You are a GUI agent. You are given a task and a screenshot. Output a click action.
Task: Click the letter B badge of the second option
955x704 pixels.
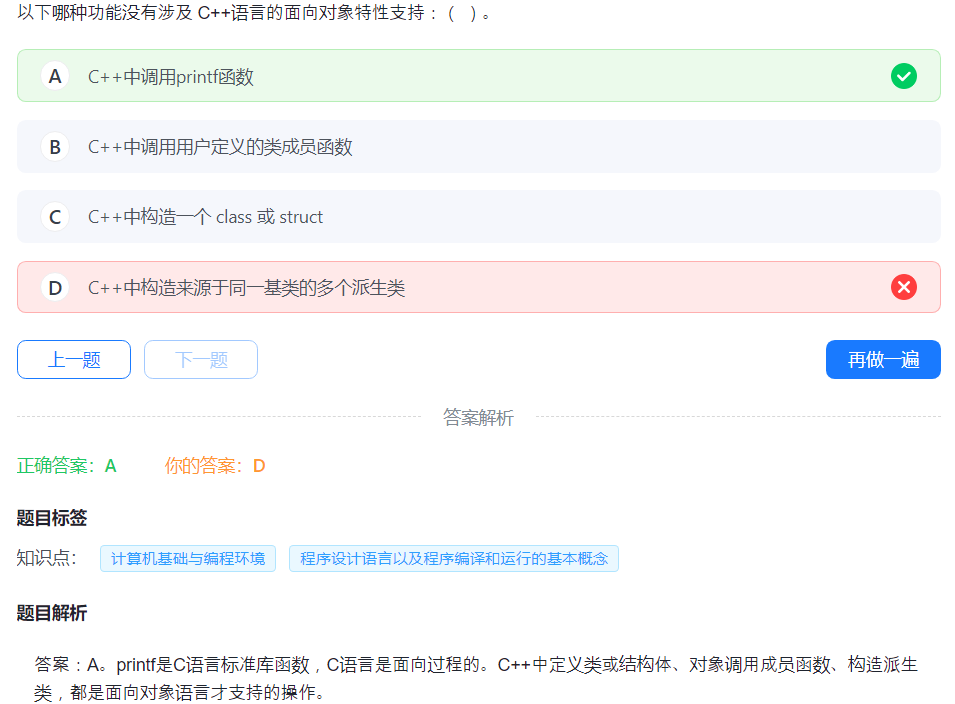point(55,147)
